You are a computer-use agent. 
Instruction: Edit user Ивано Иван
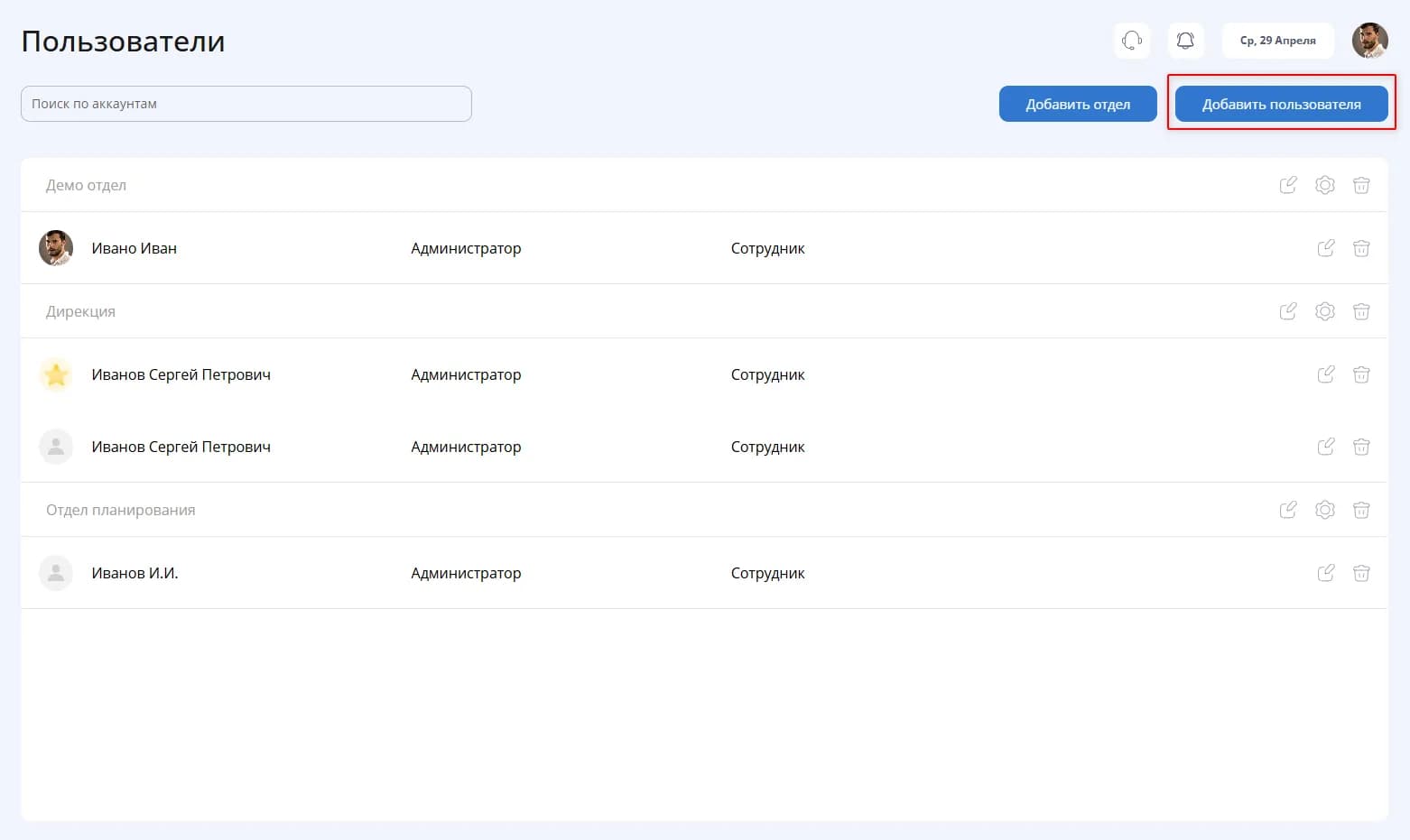pyautogui.click(x=1325, y=248)
